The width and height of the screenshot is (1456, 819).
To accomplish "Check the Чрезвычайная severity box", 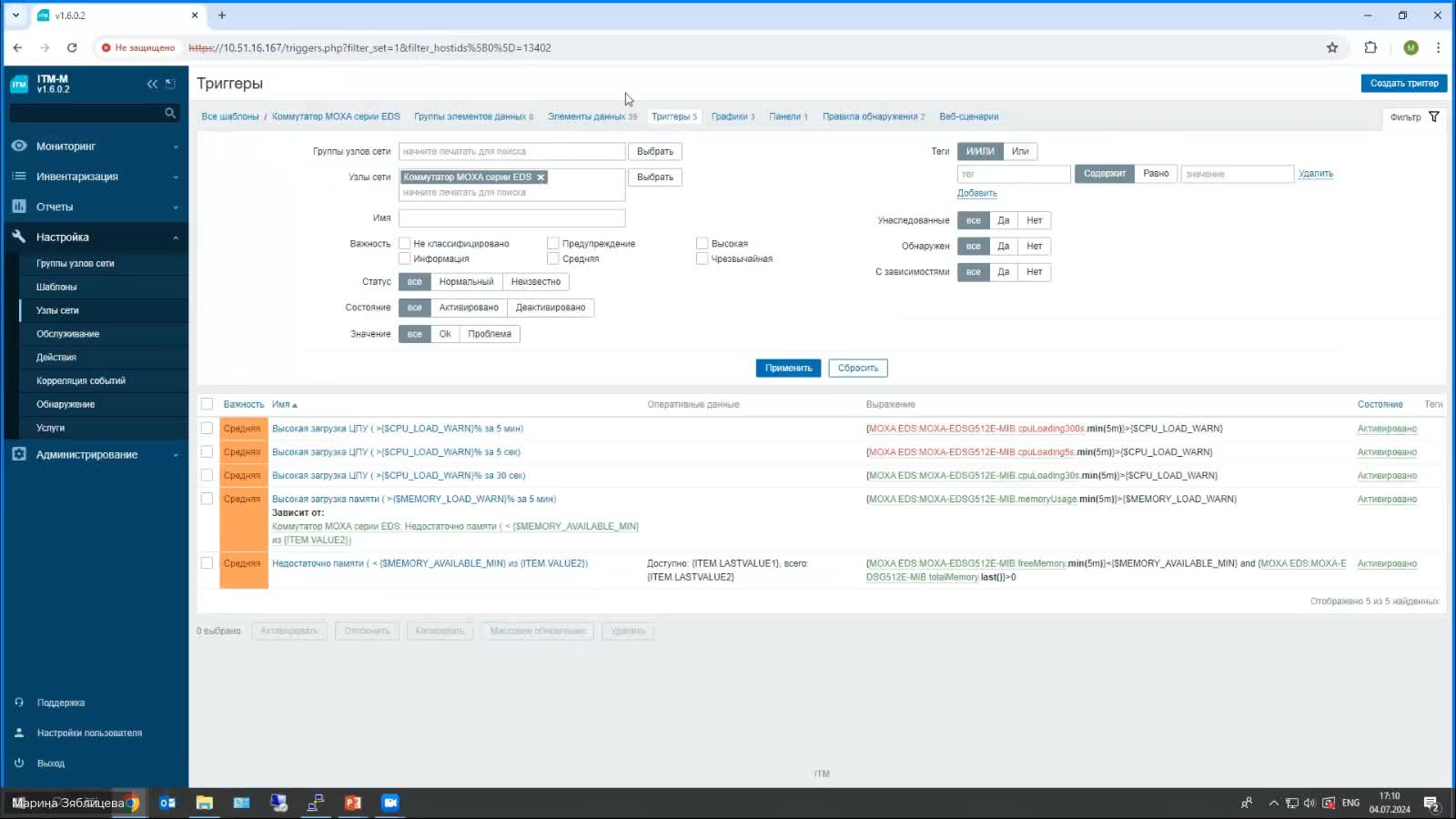I will [x=703, y=259].
